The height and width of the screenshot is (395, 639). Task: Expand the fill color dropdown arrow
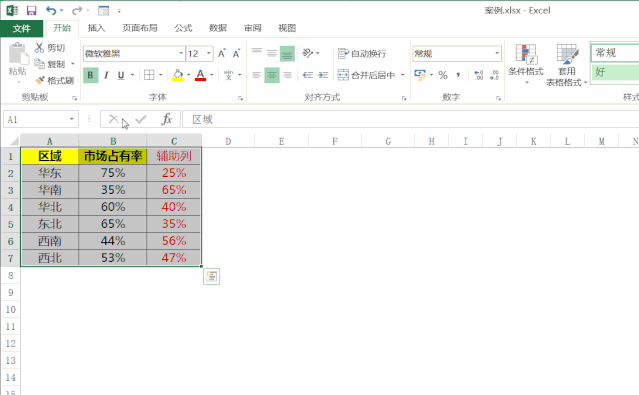click(188, 75)
